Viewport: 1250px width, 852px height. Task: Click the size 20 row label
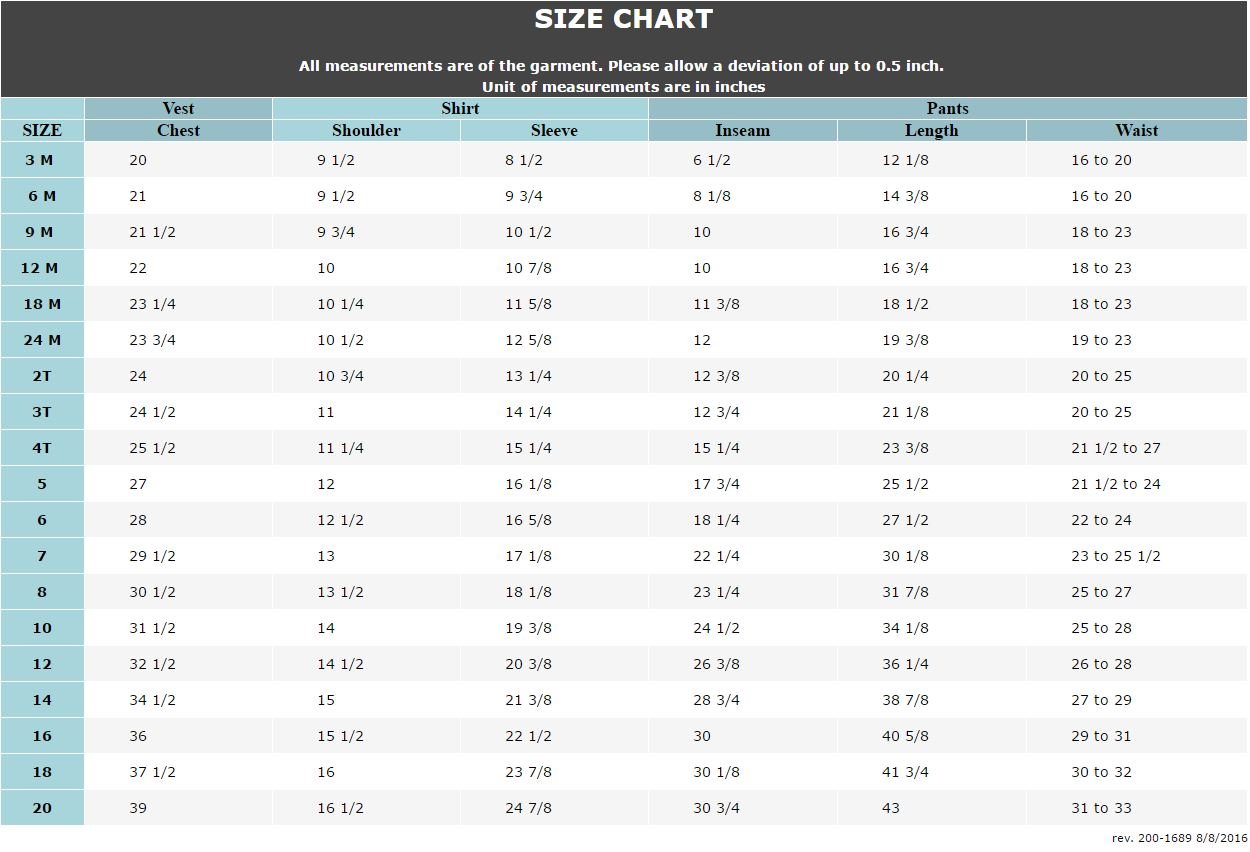(x=41, y=808)
